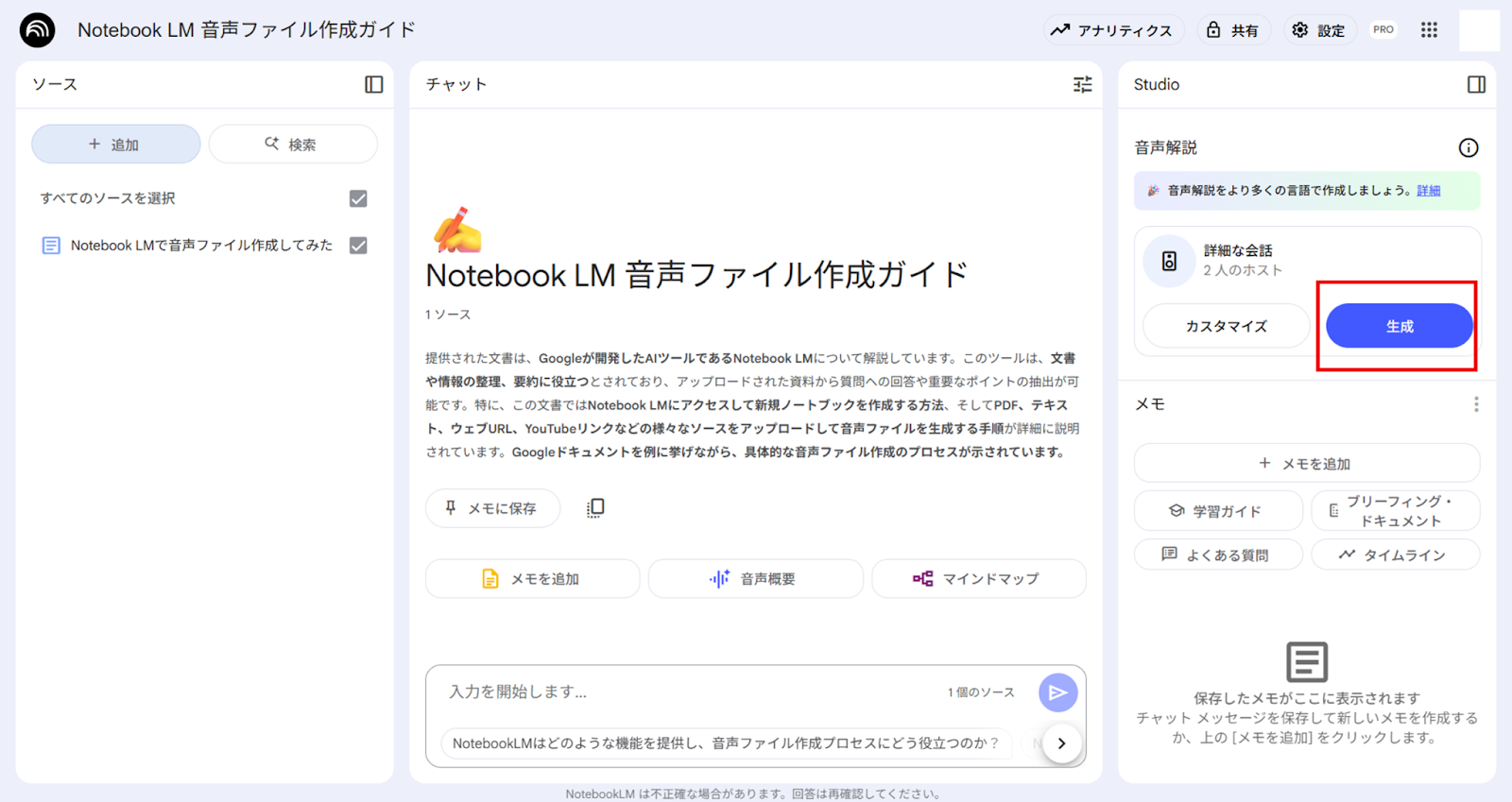Create よくある質問 note
This screenshot has height=802, width=1512.
point(1219,555)
